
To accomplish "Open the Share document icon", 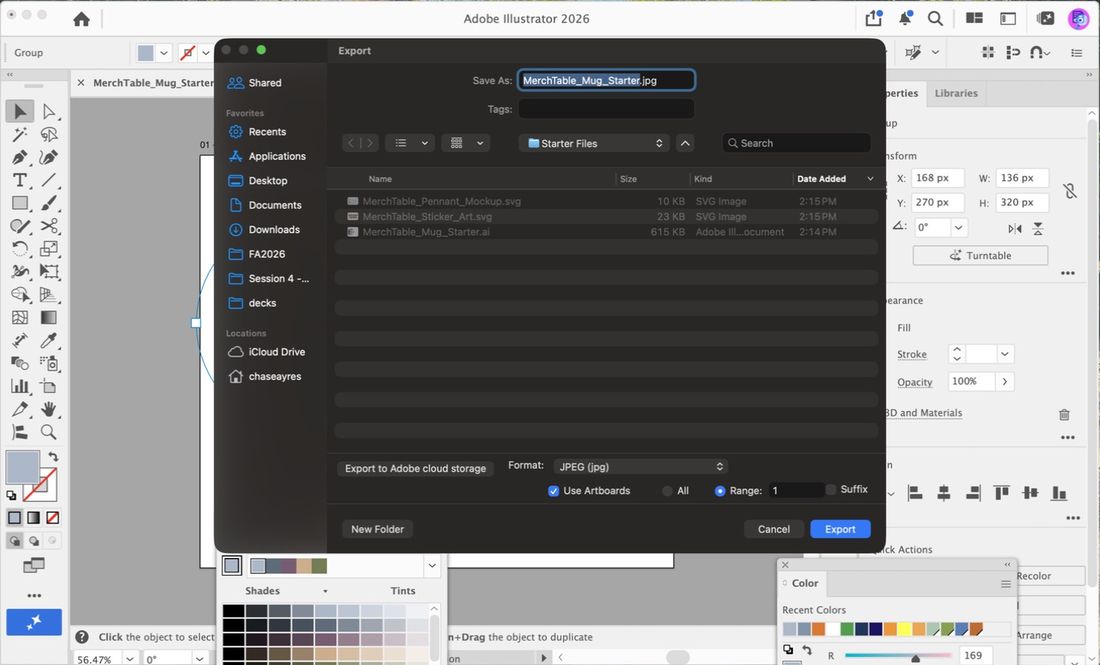I will 873,18.
